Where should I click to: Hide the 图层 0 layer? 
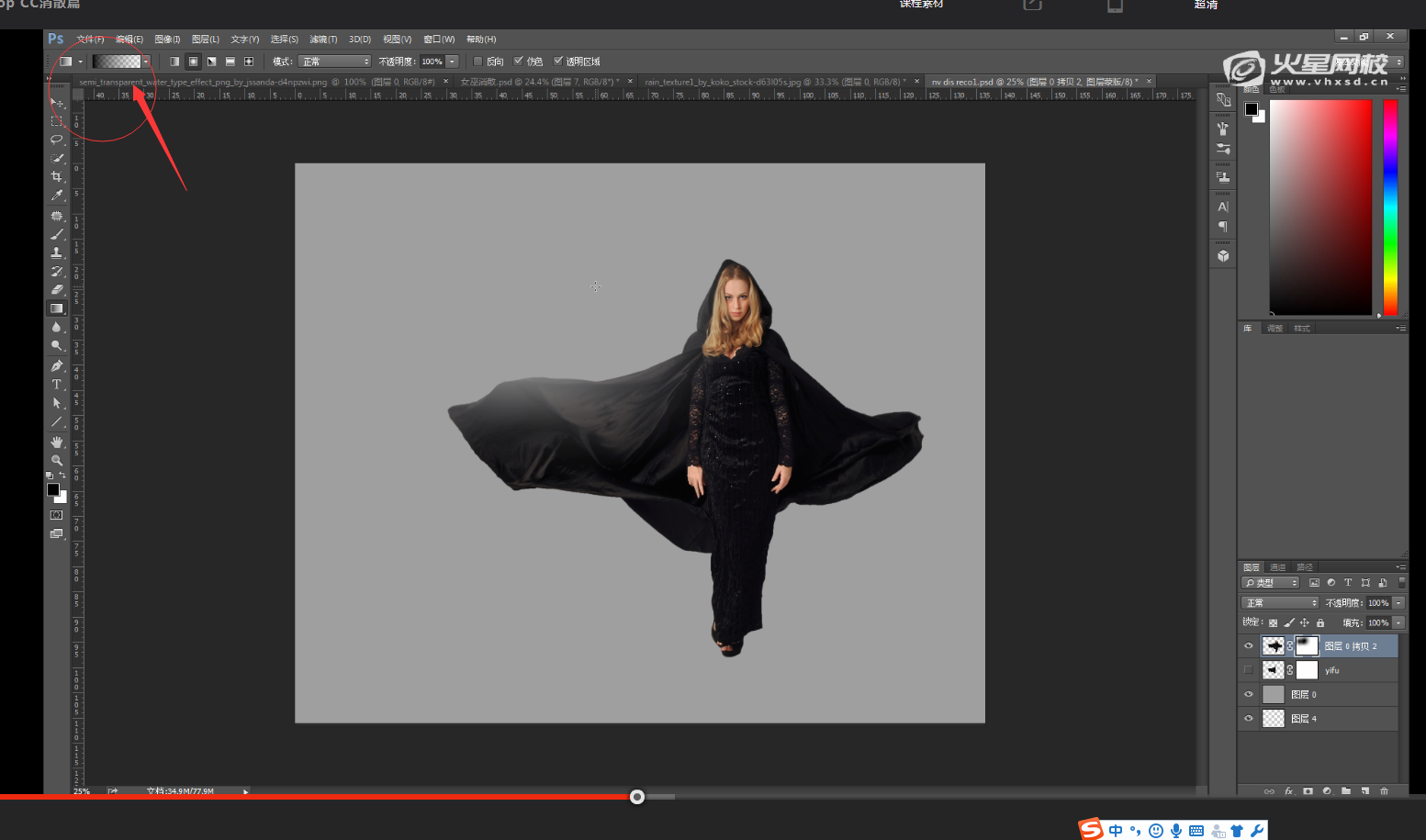[1248, 694]
